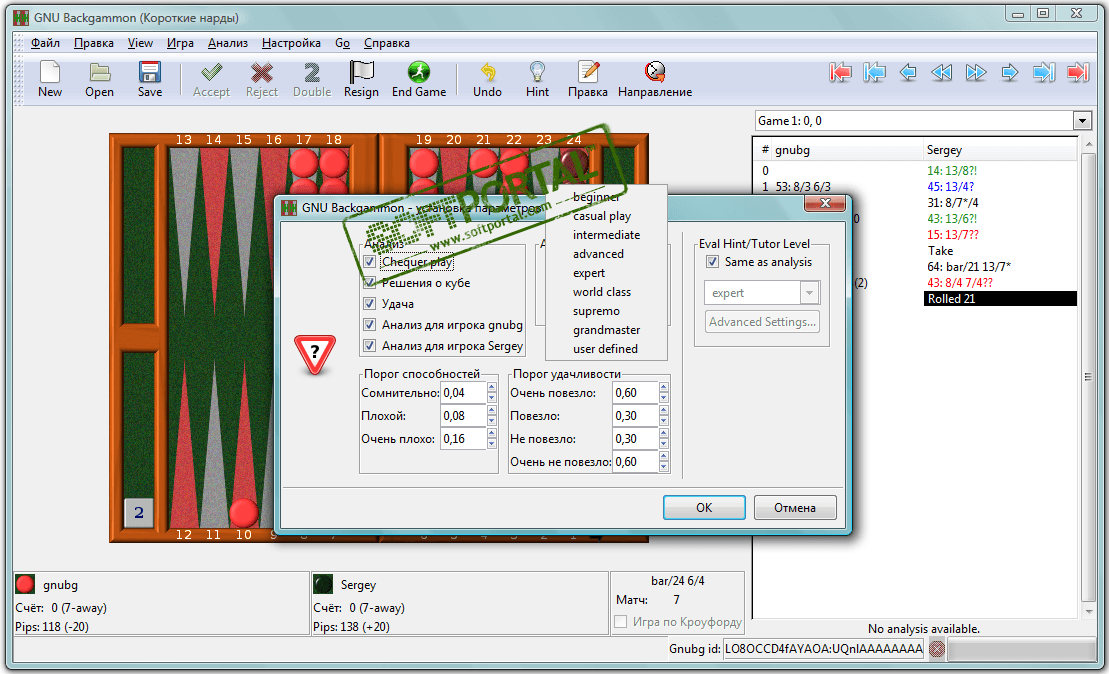
Task: Click the New game toolbar icon
Action: [x=50, y=73]
